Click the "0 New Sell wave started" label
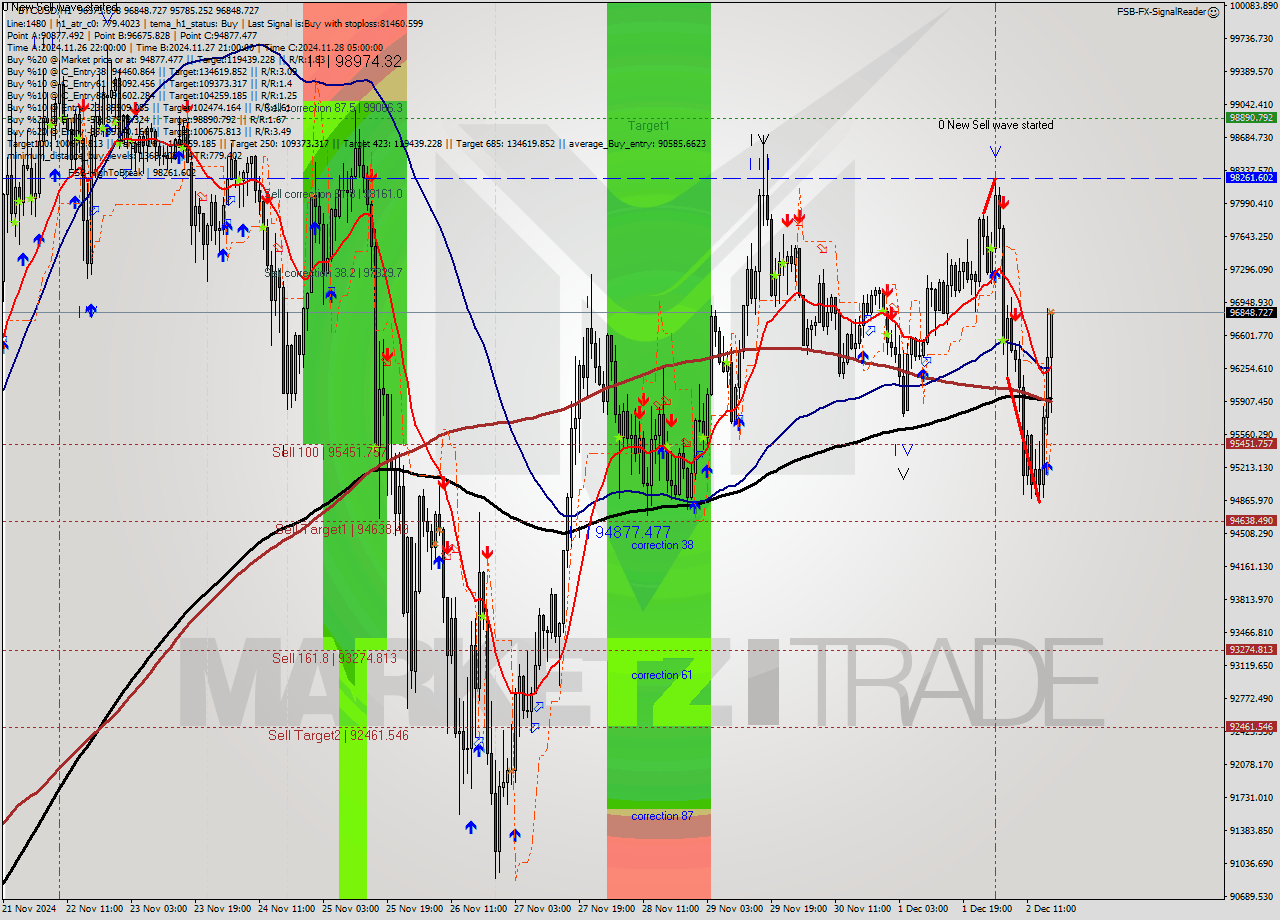Screen dimensions: 1280x920 pos(995,125)
